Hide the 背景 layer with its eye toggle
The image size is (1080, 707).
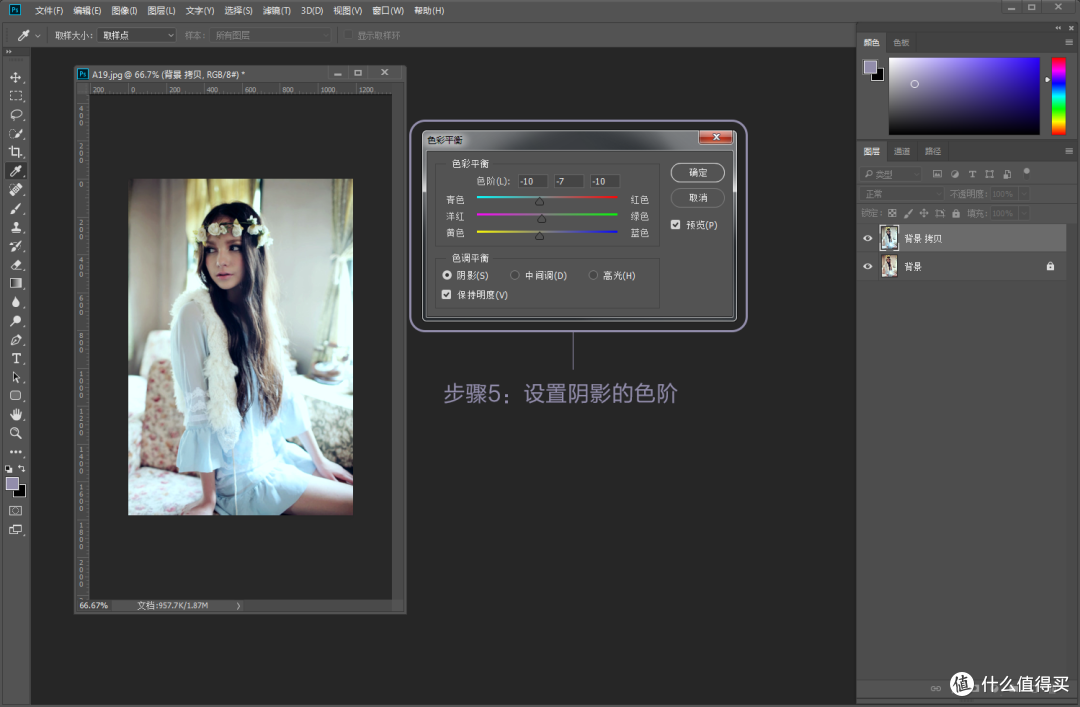(867, 266)
